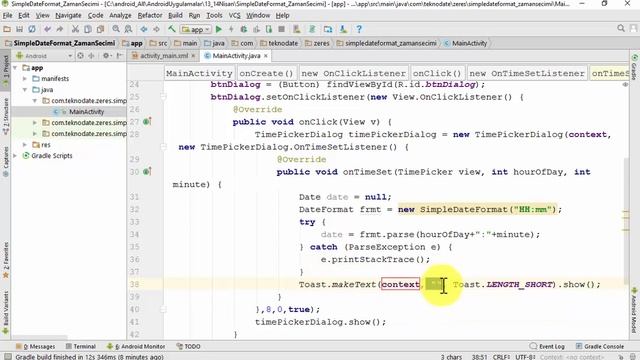Open the Navigate menu
This screenshot has height=360, width=640.
tap(68, 16)
